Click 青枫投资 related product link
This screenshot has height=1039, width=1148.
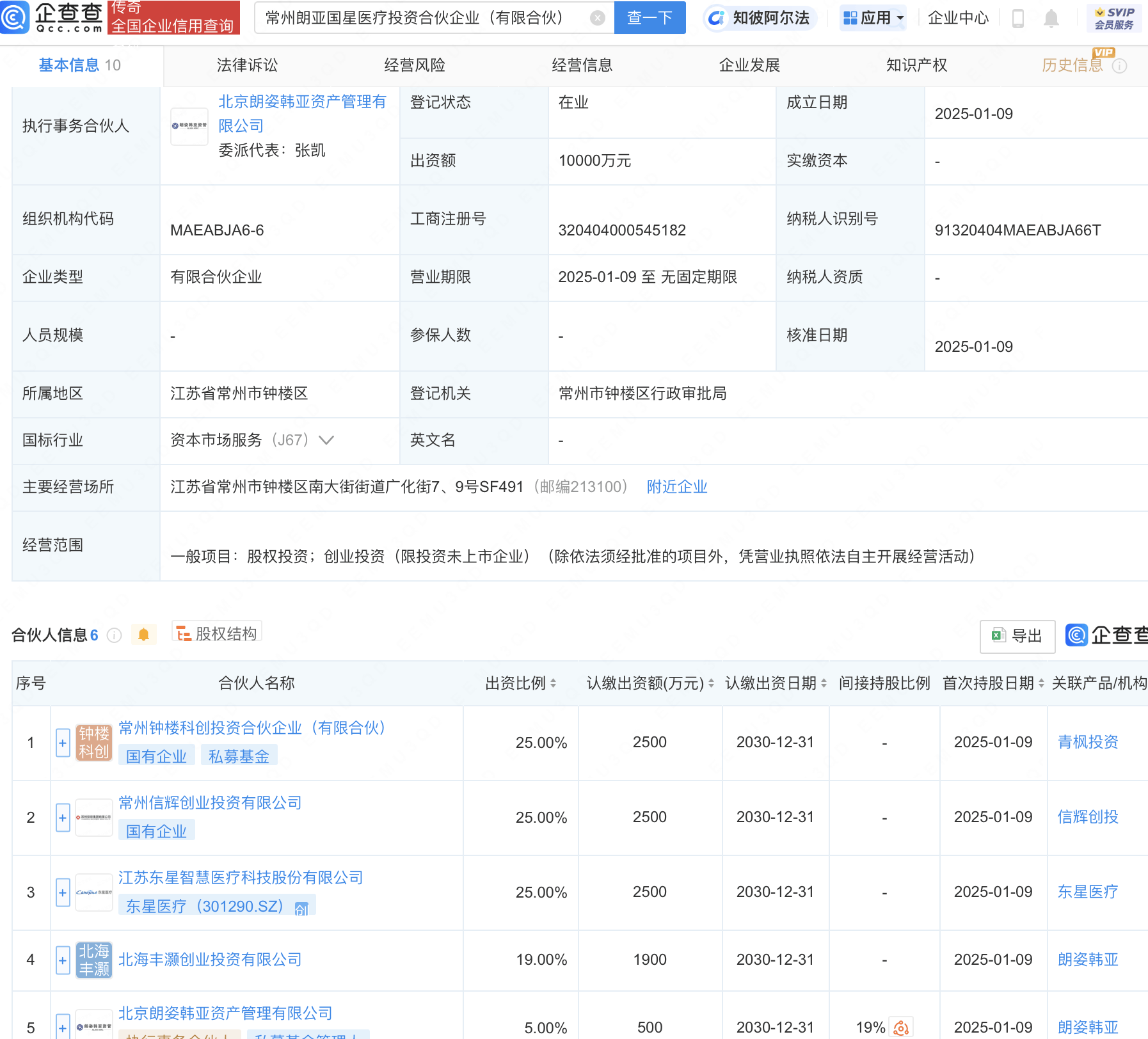(x=1088, y=742)
